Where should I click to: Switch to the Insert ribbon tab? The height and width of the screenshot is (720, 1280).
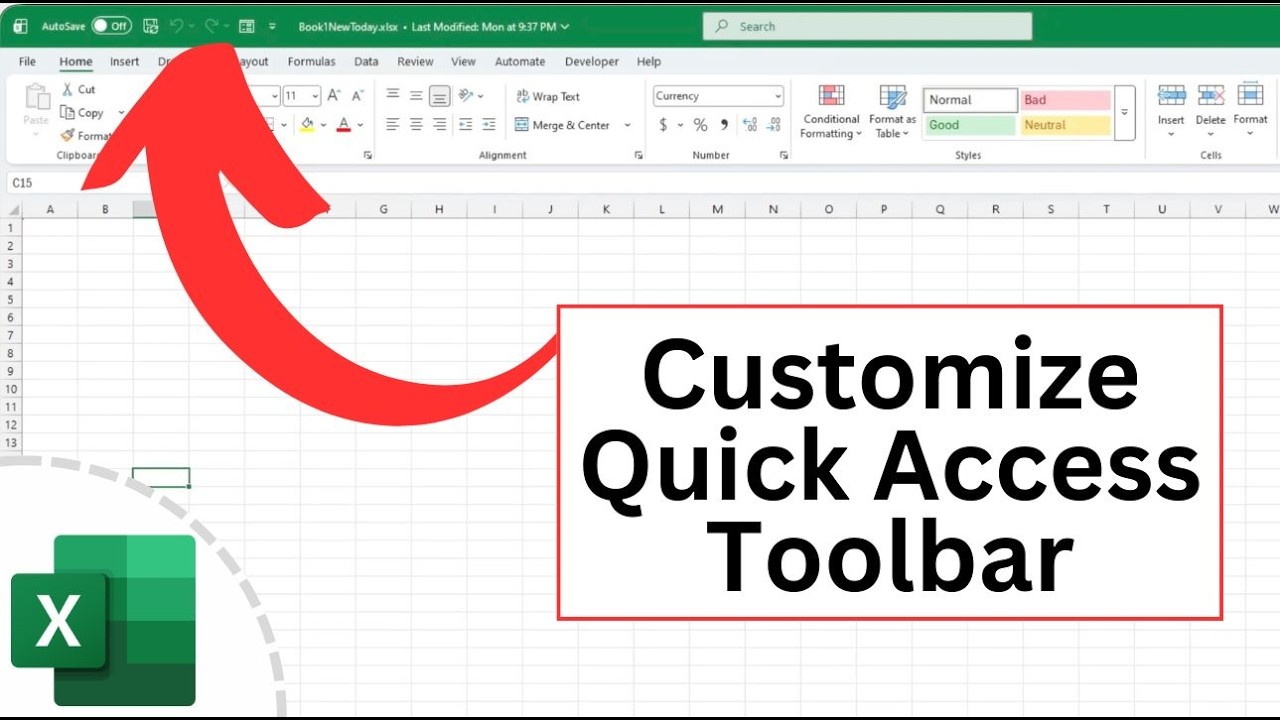[125, 62]
